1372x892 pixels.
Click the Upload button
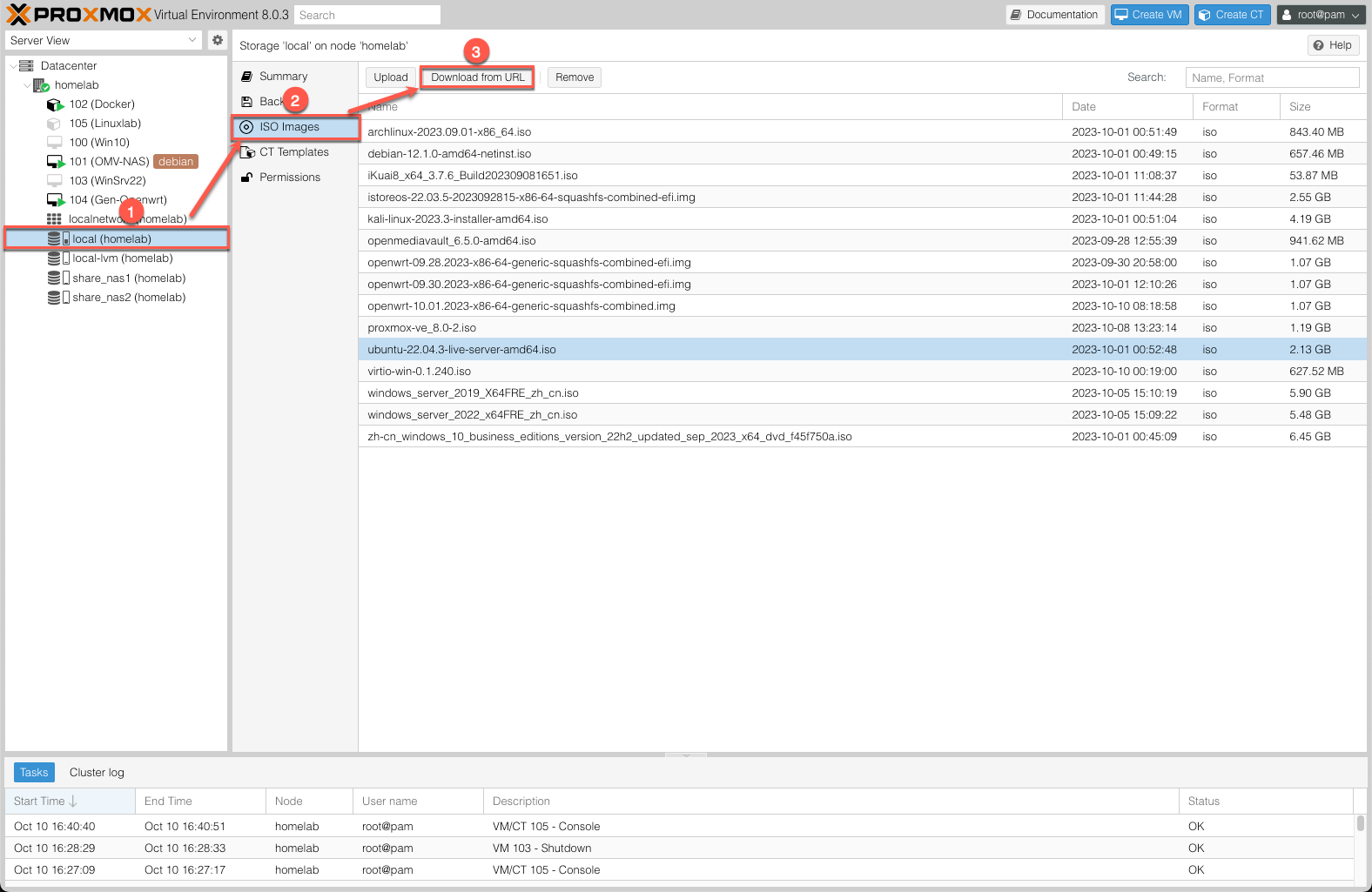tap(391, 77)
